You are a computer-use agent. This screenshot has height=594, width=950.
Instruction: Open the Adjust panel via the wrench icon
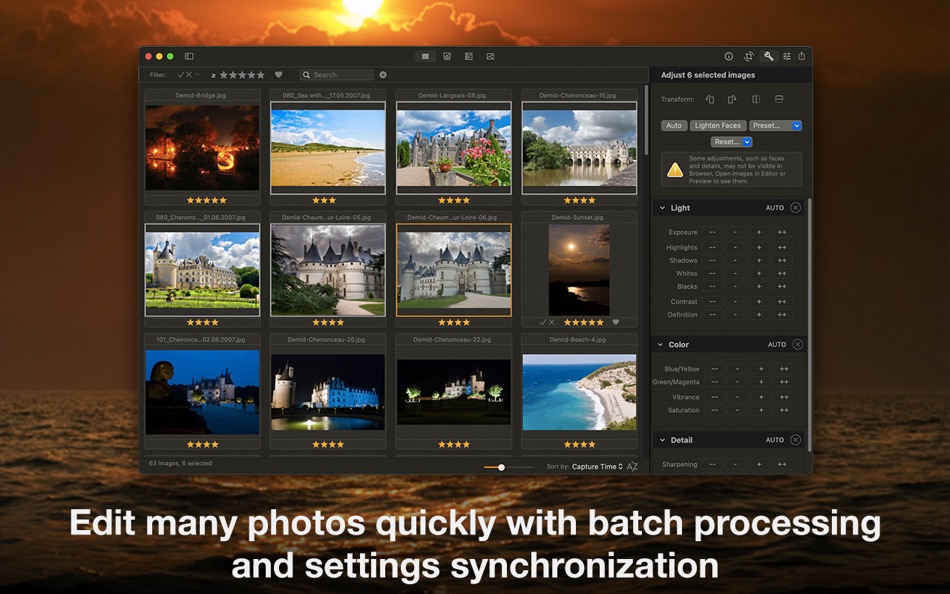pos(768,56)
